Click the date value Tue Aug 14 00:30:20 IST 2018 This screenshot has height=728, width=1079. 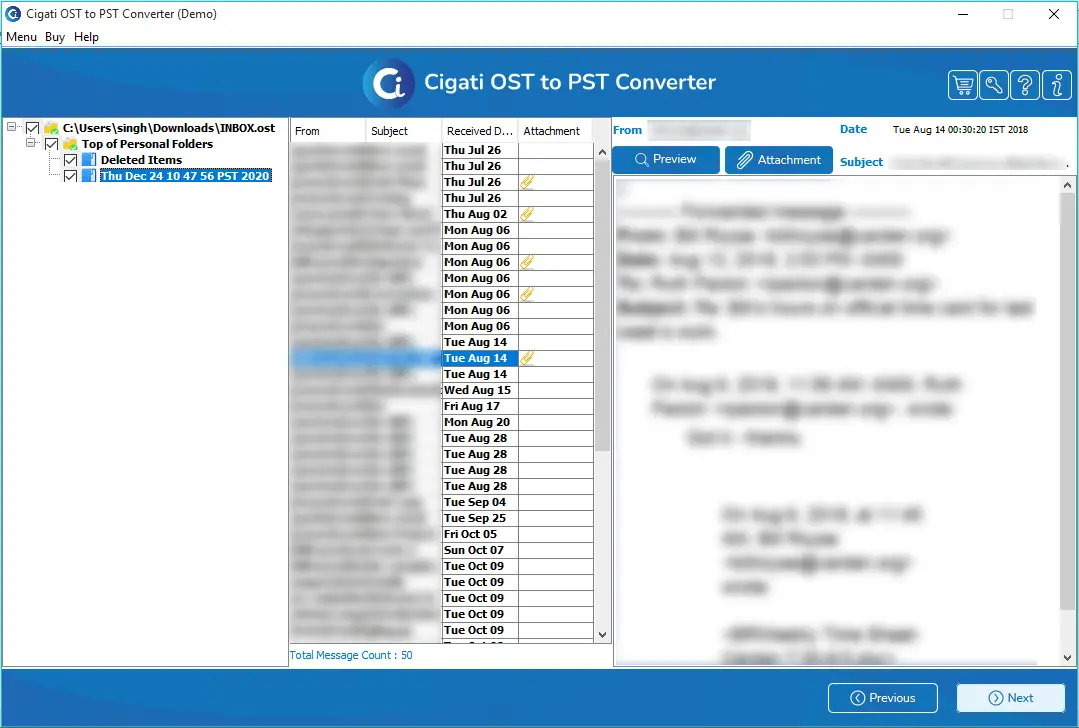tap(960, 129)
